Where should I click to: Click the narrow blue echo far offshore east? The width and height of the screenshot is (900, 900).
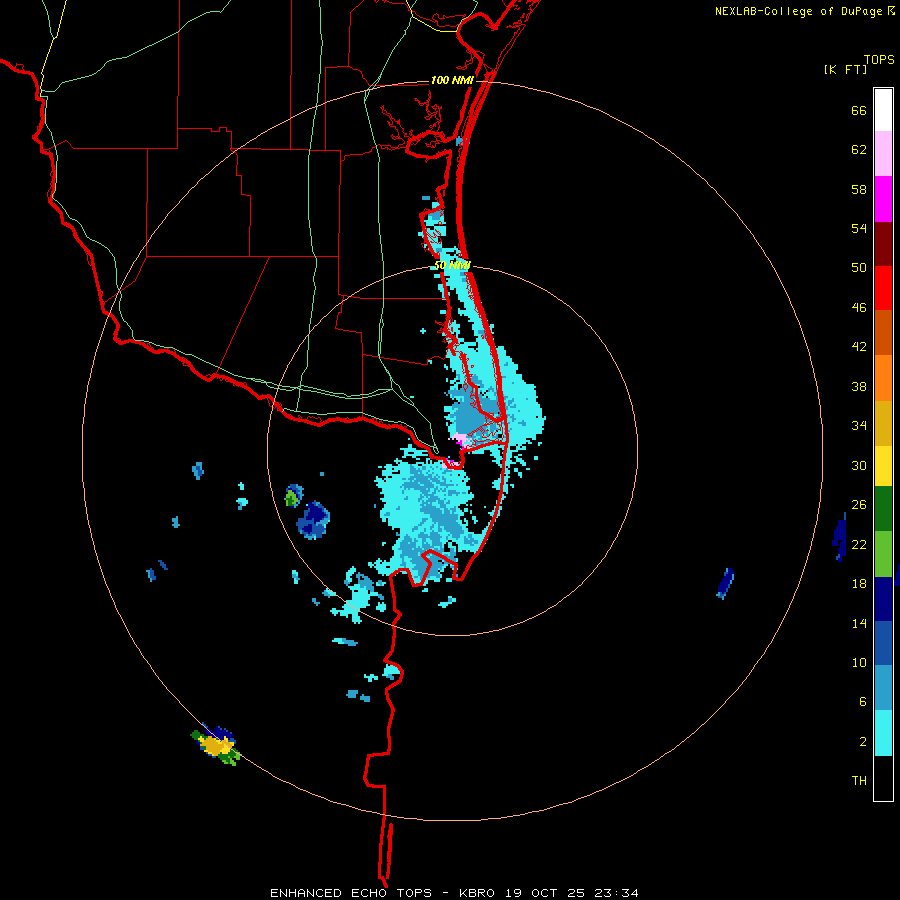click(x=726, y=583)
